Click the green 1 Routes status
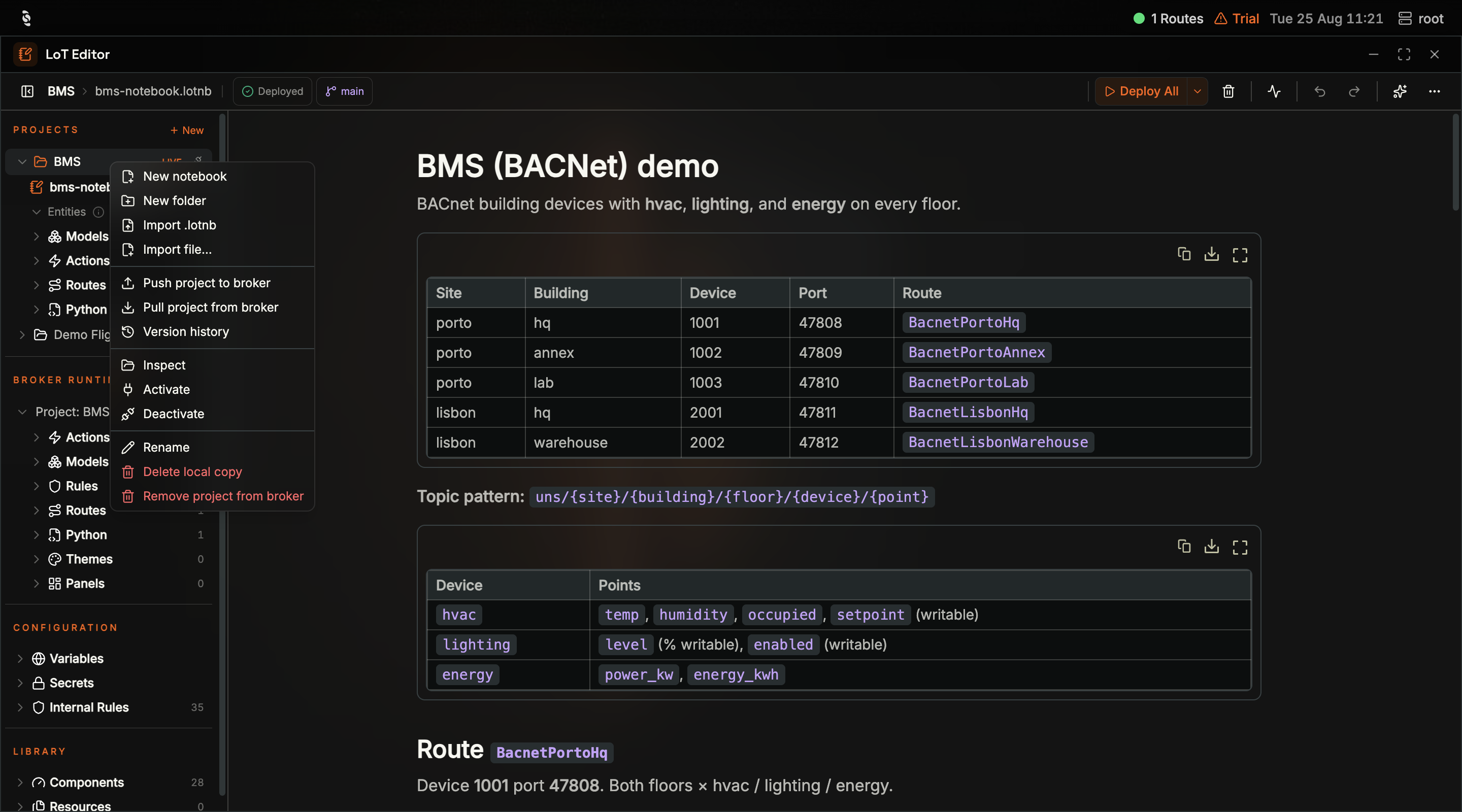Image resolution: width=1462 pixels, height=812 pixels. click(x=1168, y=19)
